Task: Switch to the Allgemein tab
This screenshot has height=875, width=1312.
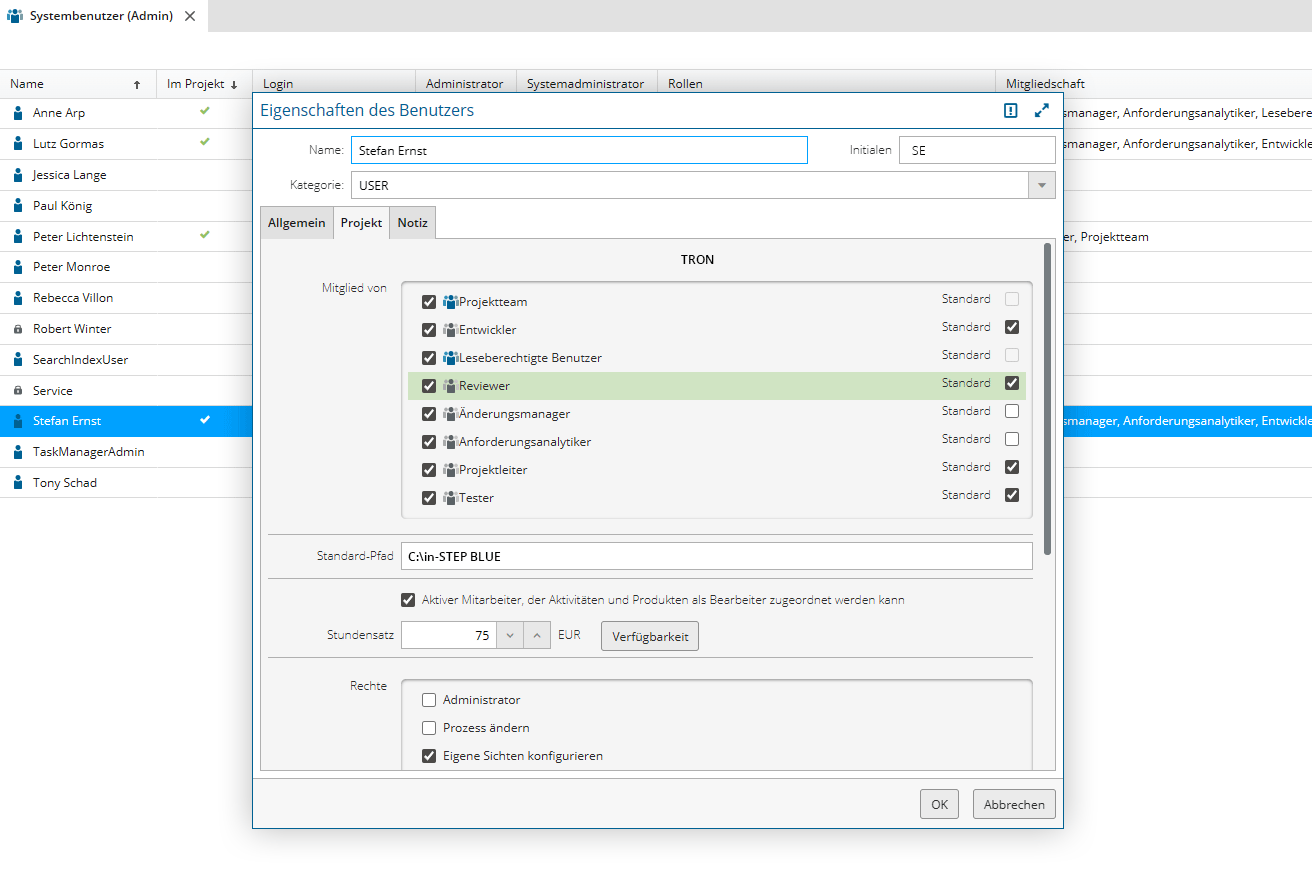Action: 296,223
